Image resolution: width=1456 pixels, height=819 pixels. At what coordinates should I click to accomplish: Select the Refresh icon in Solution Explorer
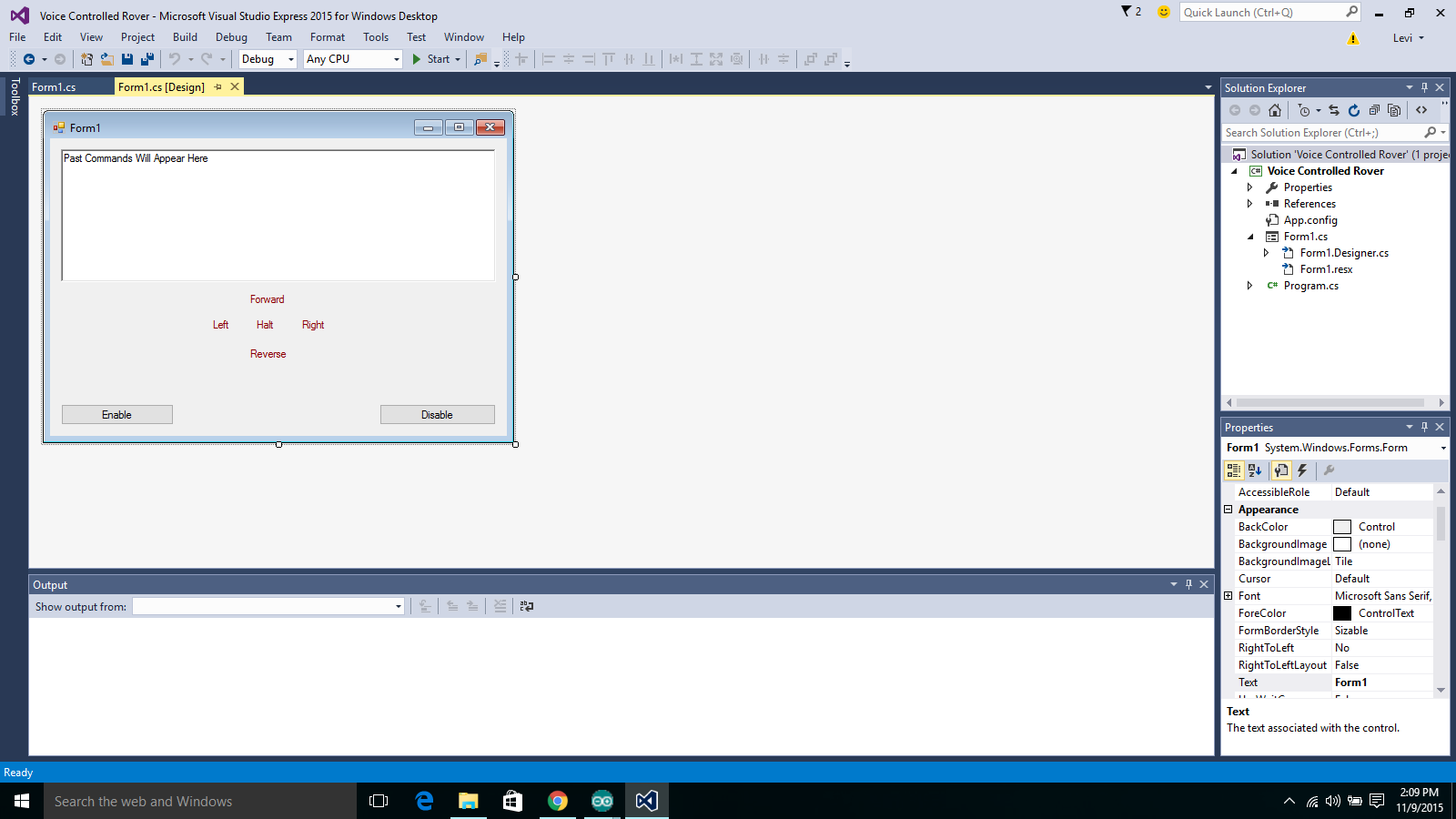pyautogui.click(x=1355, y=110)
